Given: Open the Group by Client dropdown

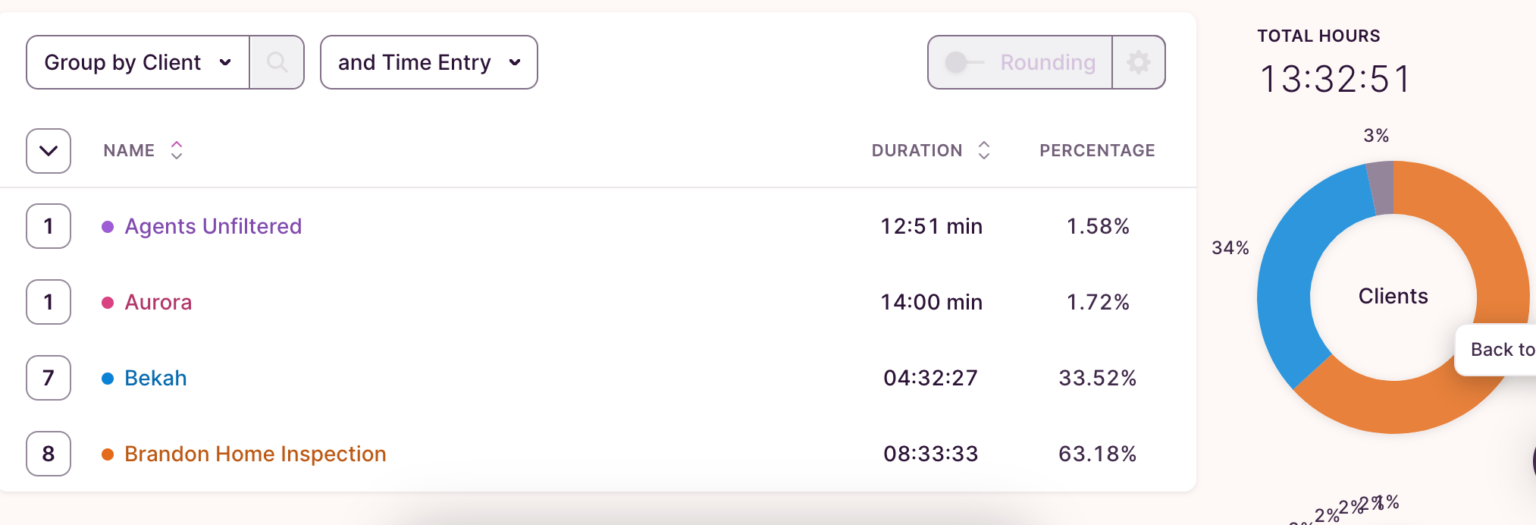Looking at the screenshot, I should [138, 62].
